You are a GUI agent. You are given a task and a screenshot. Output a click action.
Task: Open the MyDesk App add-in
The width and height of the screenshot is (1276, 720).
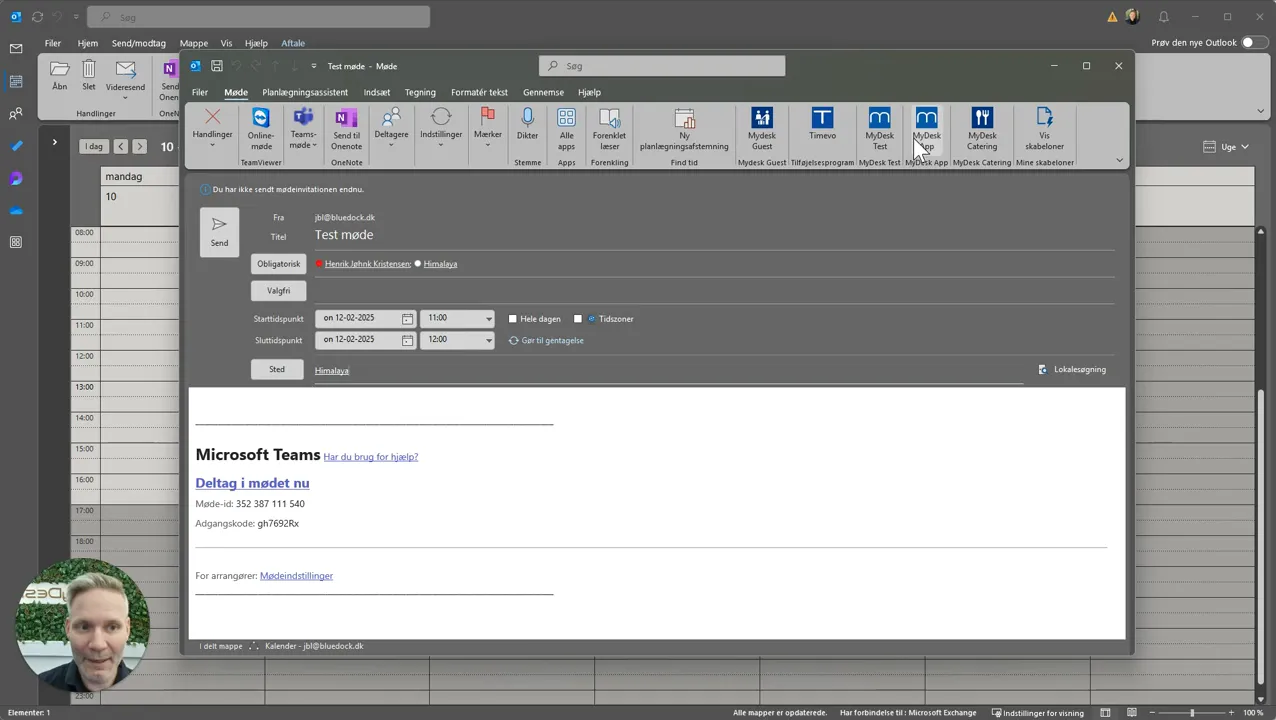coord(927,129)
